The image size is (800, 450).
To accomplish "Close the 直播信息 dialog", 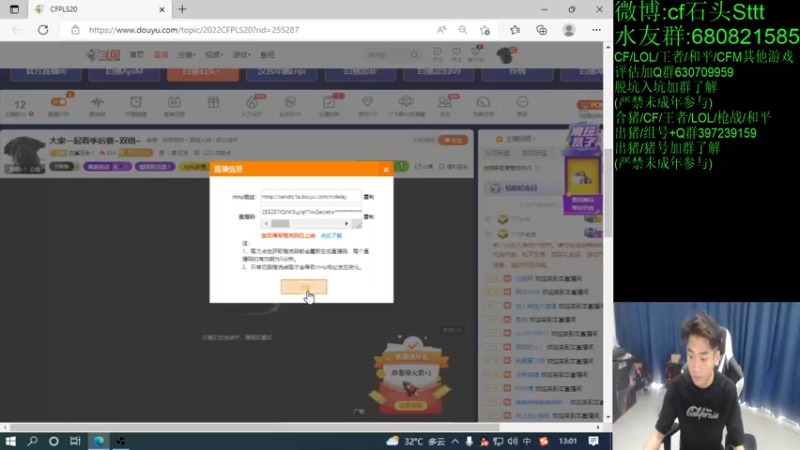I will coord(386,169).
